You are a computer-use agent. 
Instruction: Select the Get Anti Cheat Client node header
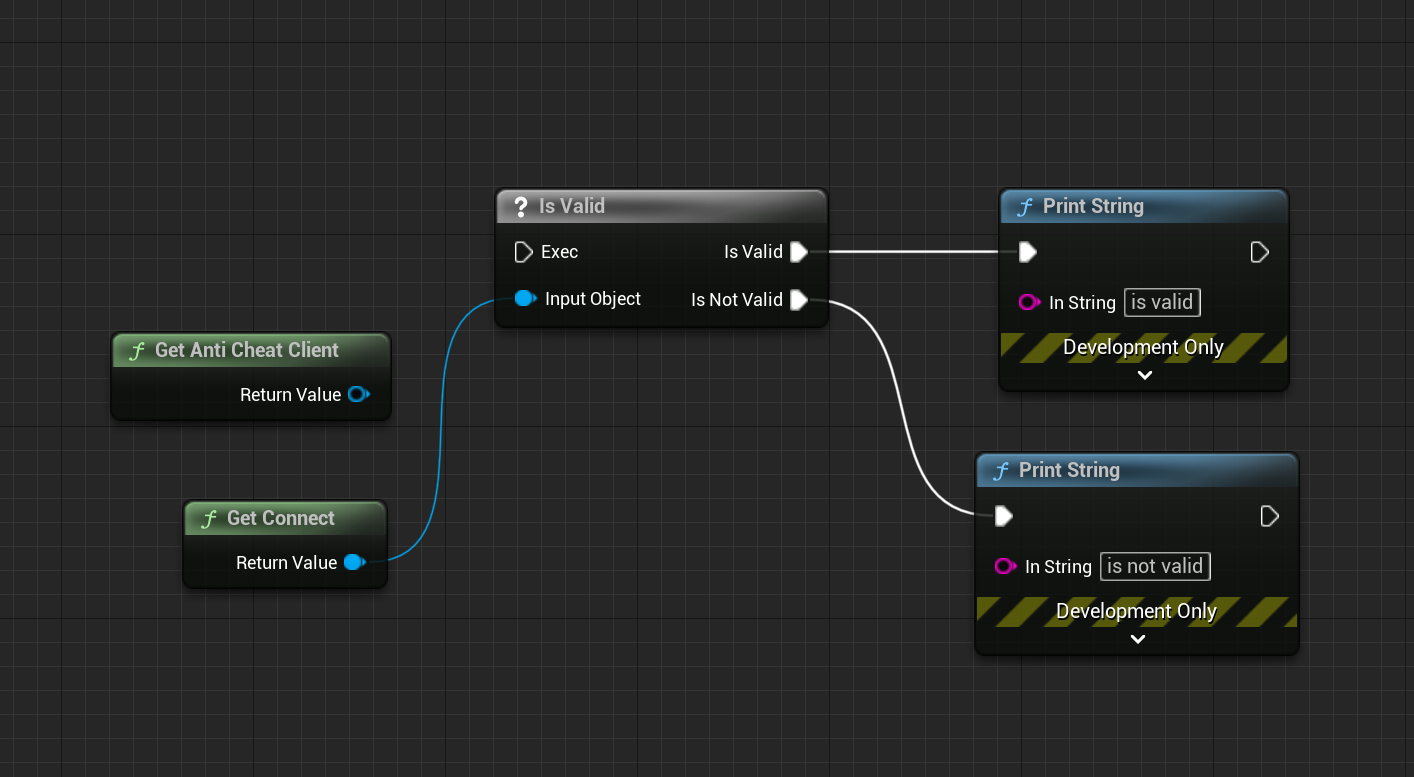tap(250, 350)
